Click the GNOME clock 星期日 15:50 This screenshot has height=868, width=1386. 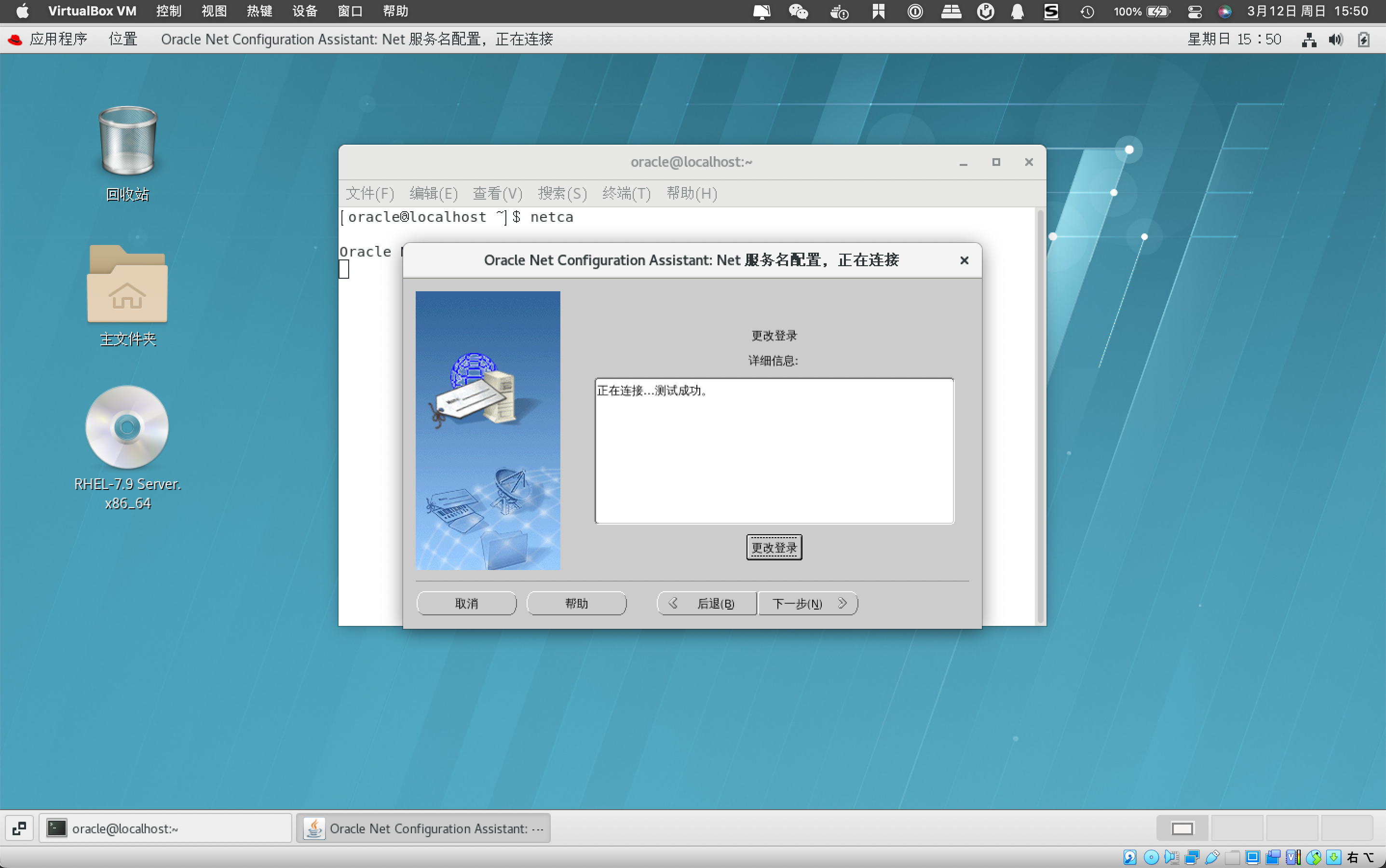[x=1234, y=39]
